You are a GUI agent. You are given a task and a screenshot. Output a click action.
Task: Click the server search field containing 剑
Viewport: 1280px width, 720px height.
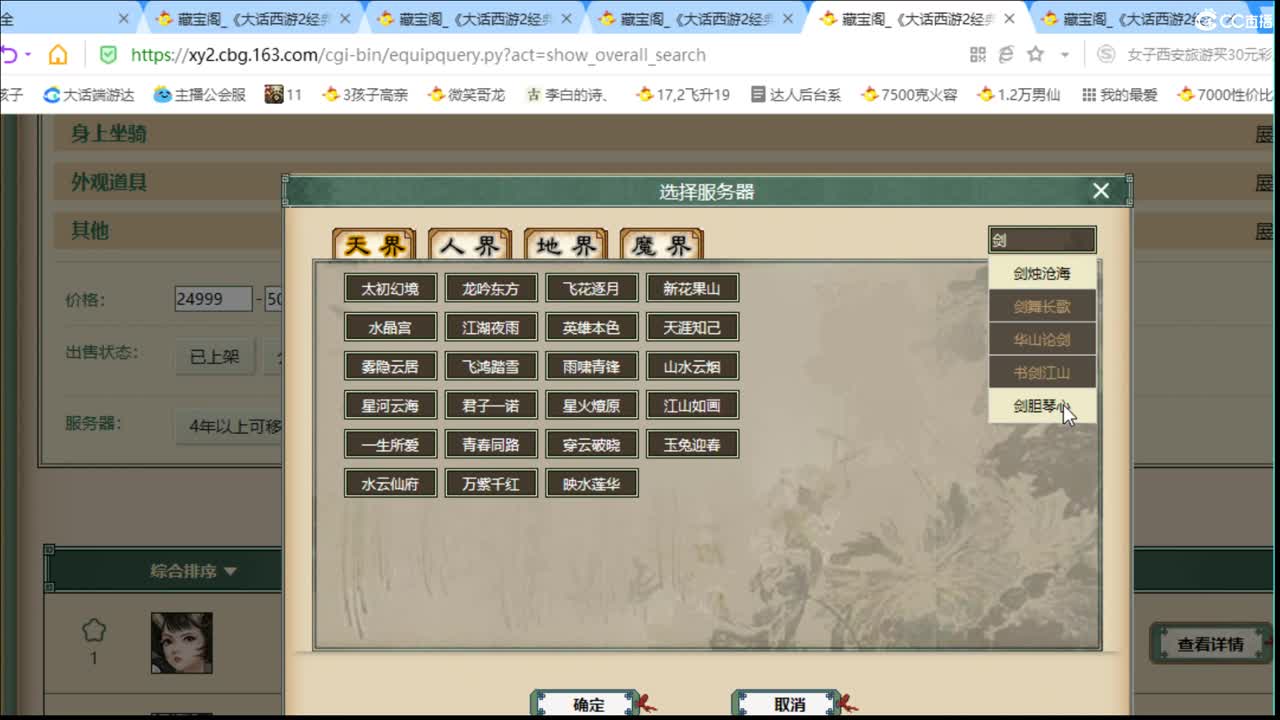(1042, 240)
